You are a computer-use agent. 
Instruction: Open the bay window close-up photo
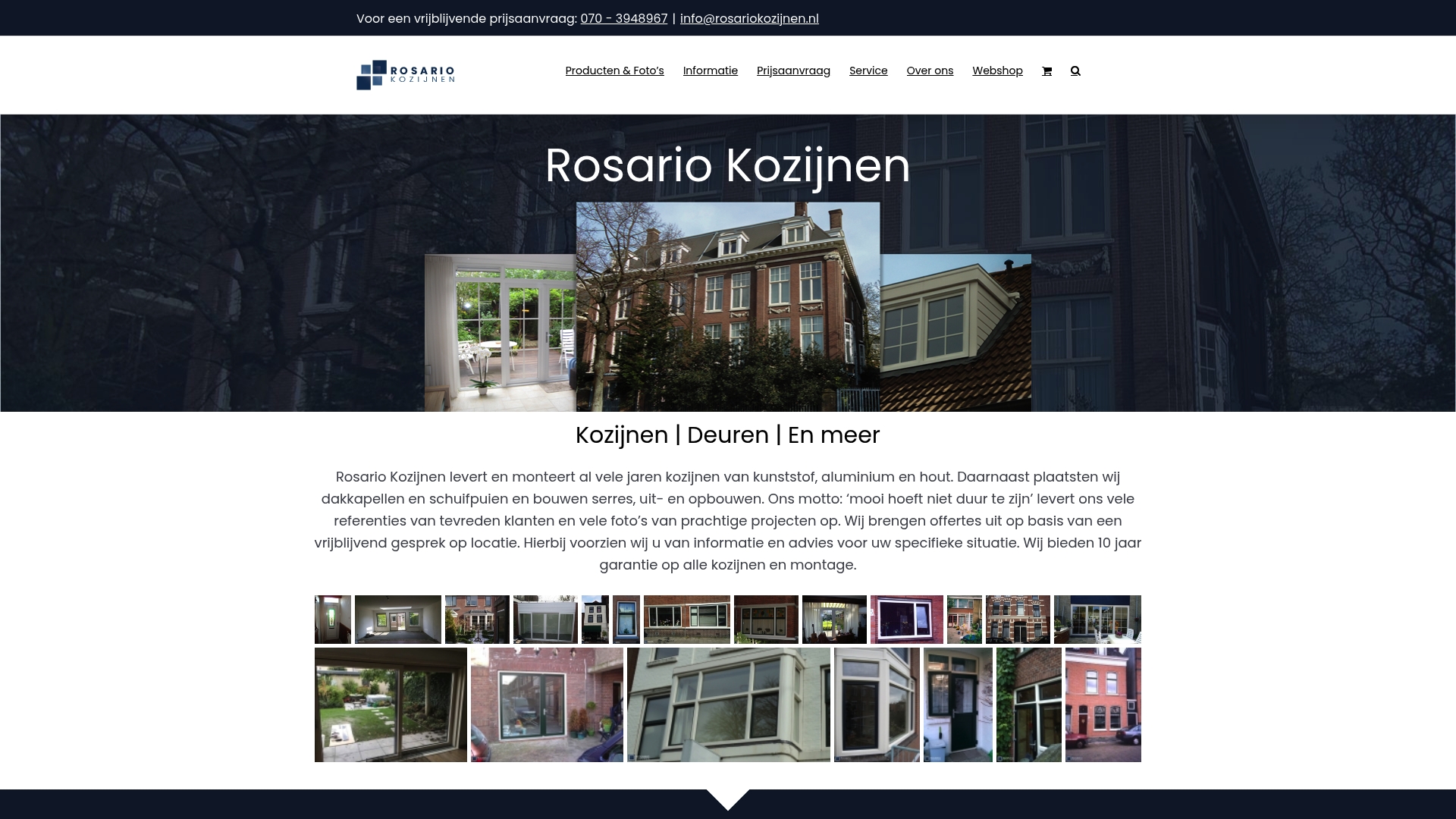728,704
